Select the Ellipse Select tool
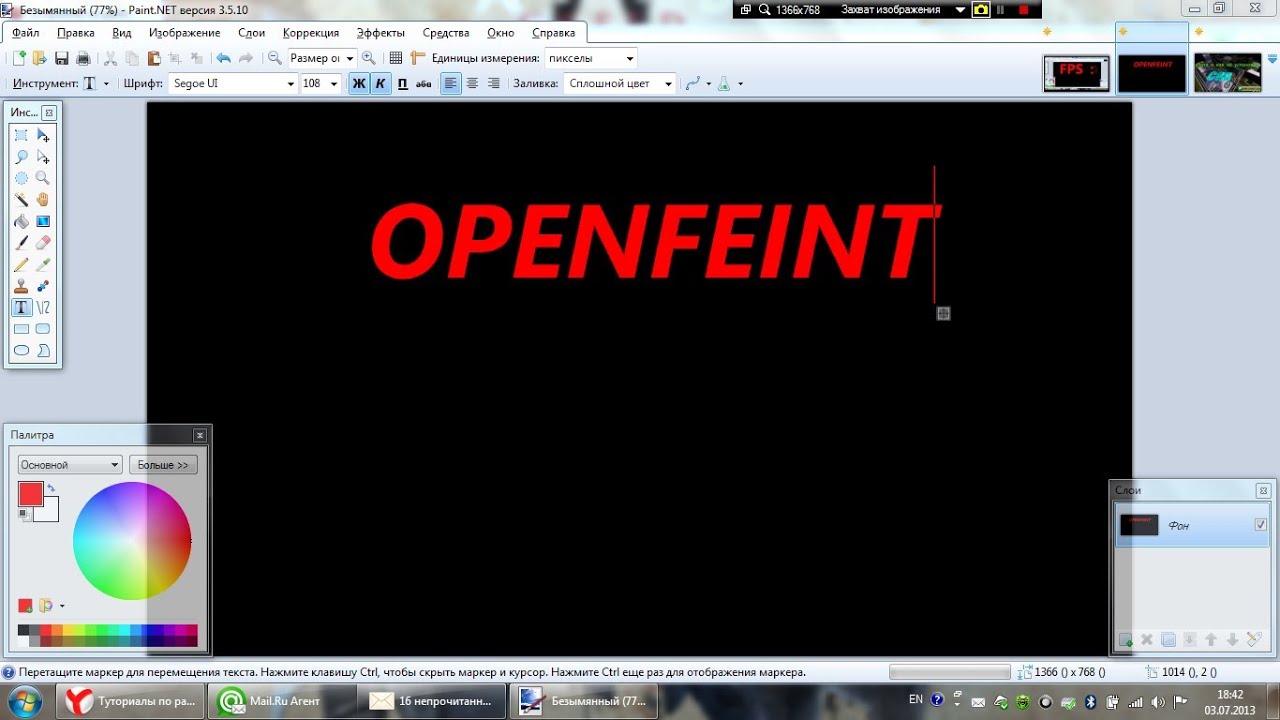Screen dimensions: 1280x720 (21, 178)
